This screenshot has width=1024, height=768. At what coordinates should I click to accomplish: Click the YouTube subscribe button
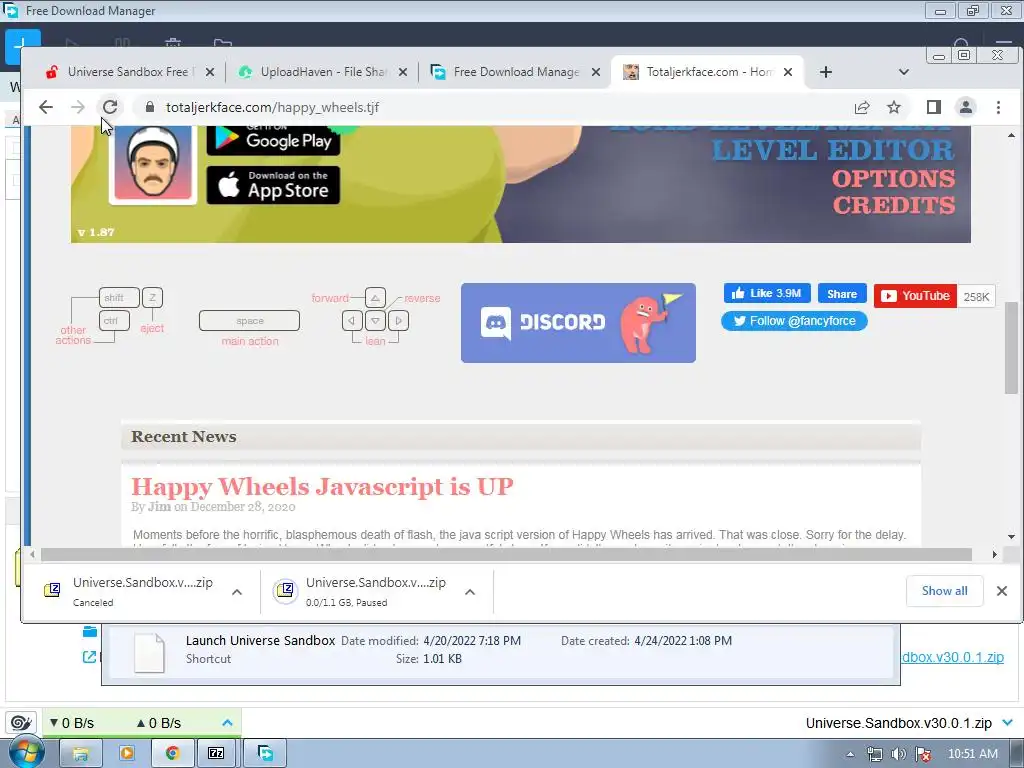[915, 296]
